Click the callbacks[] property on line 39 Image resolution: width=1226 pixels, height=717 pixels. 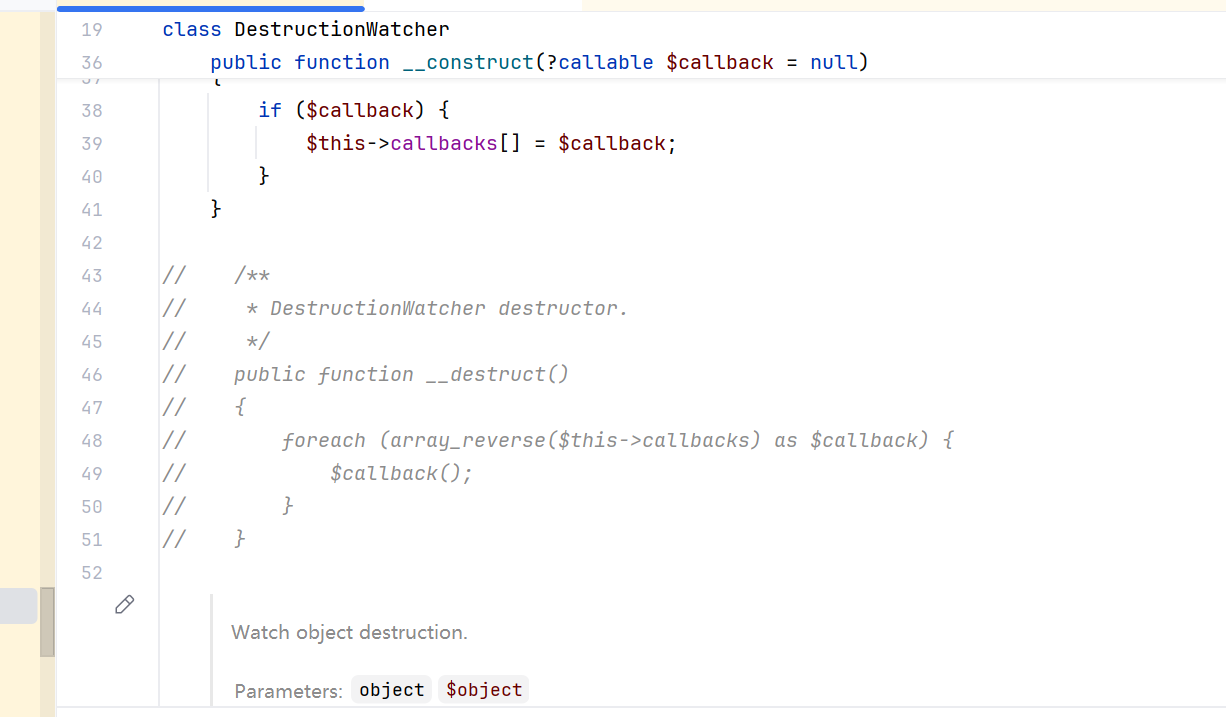456,143
